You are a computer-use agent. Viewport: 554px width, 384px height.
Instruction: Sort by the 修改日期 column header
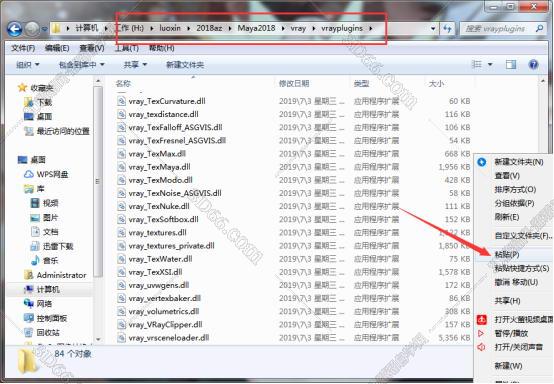tap(294, 84)
